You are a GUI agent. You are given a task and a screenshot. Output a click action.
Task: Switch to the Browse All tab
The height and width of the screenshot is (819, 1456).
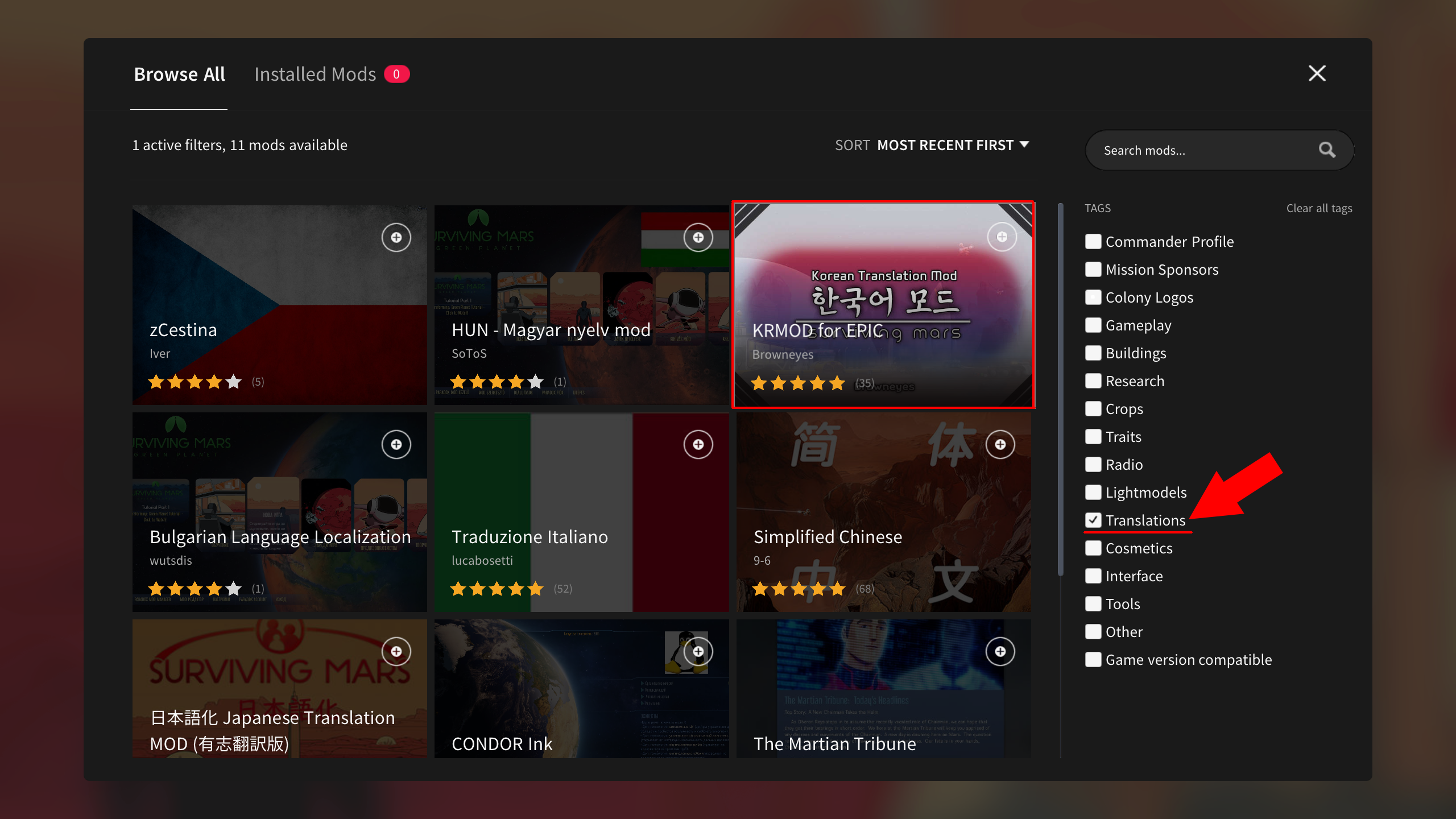tap(179, 75)
